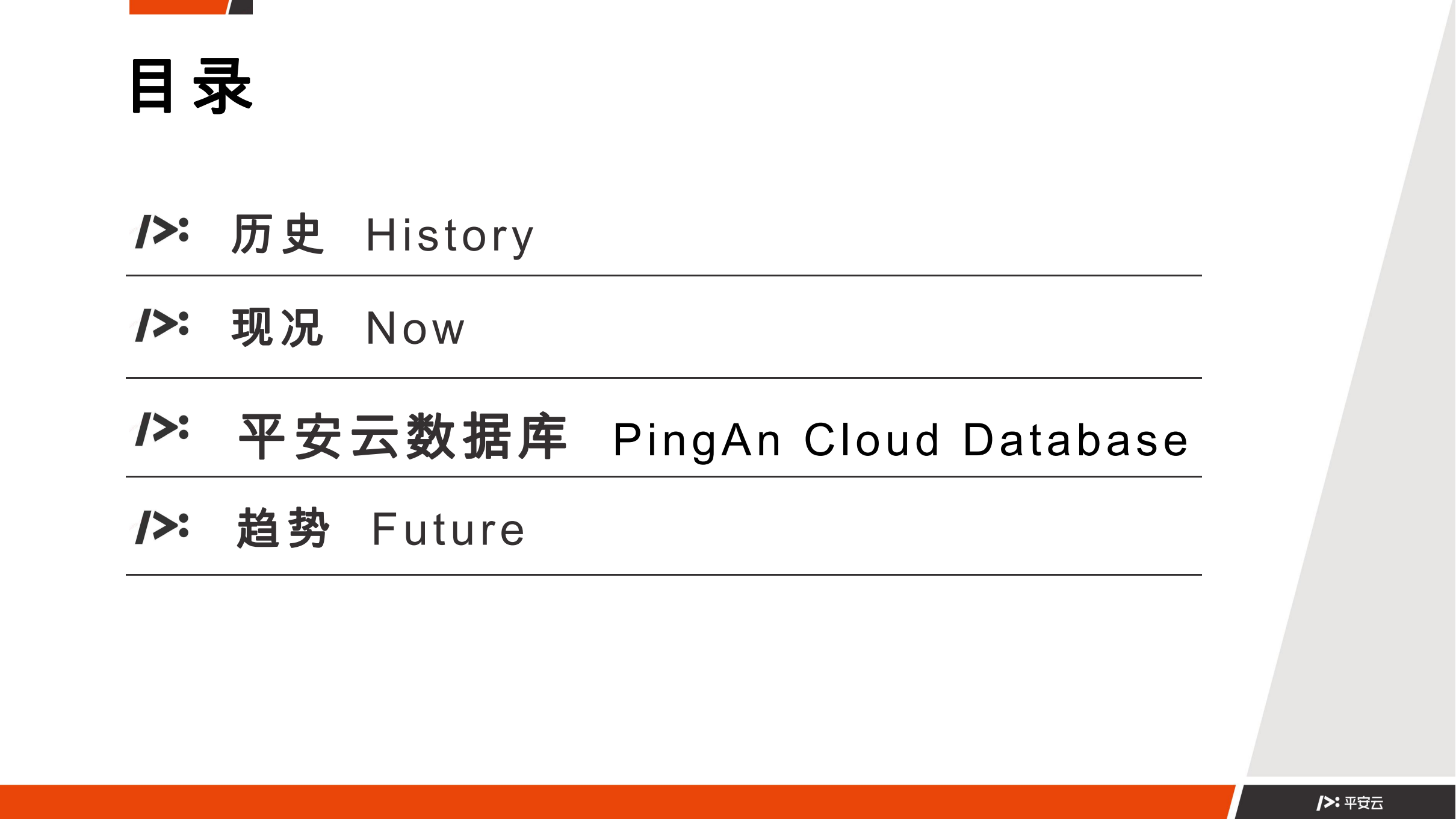Select the 目录 slide title
The height and width of the screenshot is (819, 1456).
click(191, 86)
